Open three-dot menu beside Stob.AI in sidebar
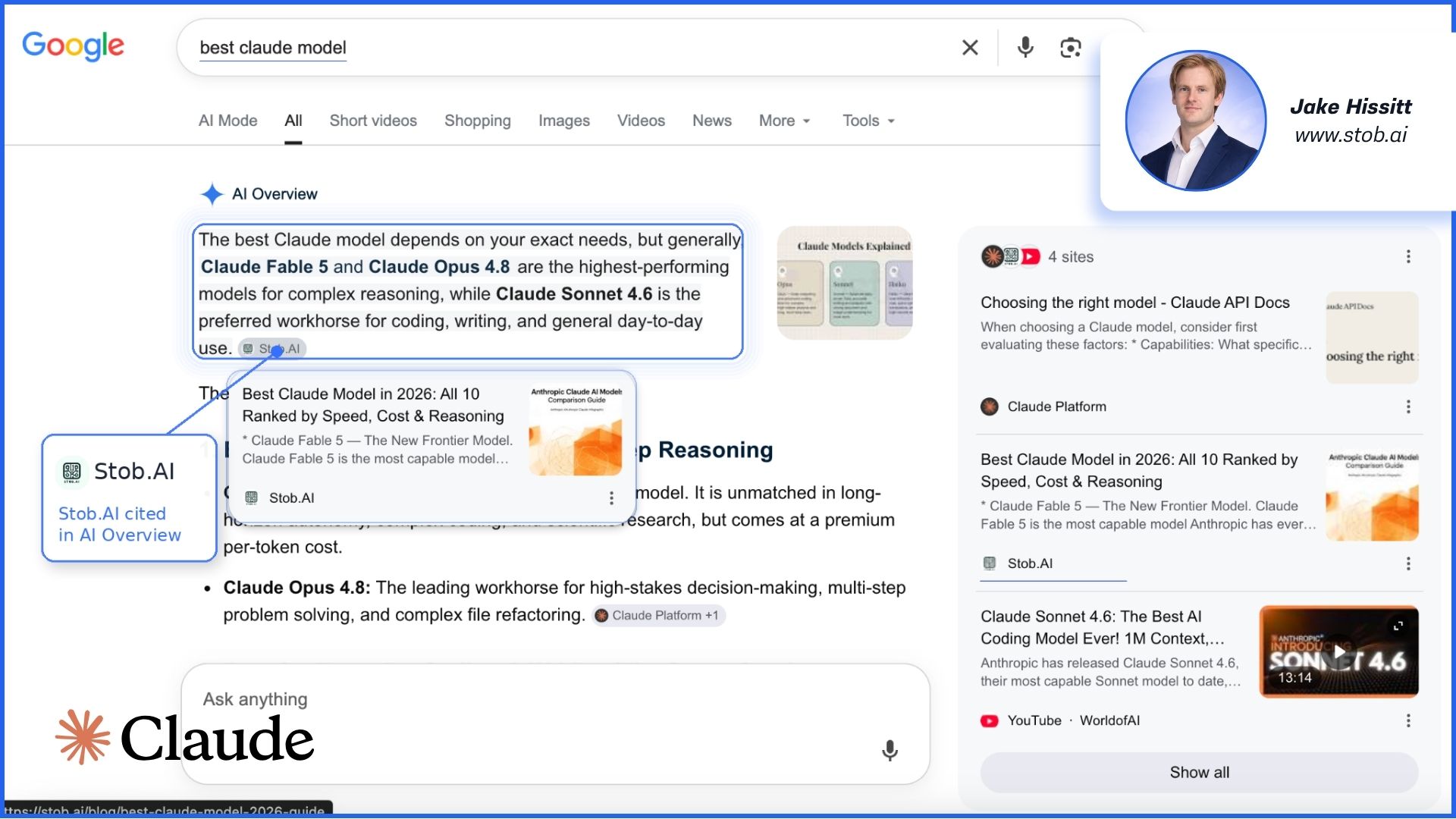The width and height of the screenshot is (1456, 819). pos(1408,563)
